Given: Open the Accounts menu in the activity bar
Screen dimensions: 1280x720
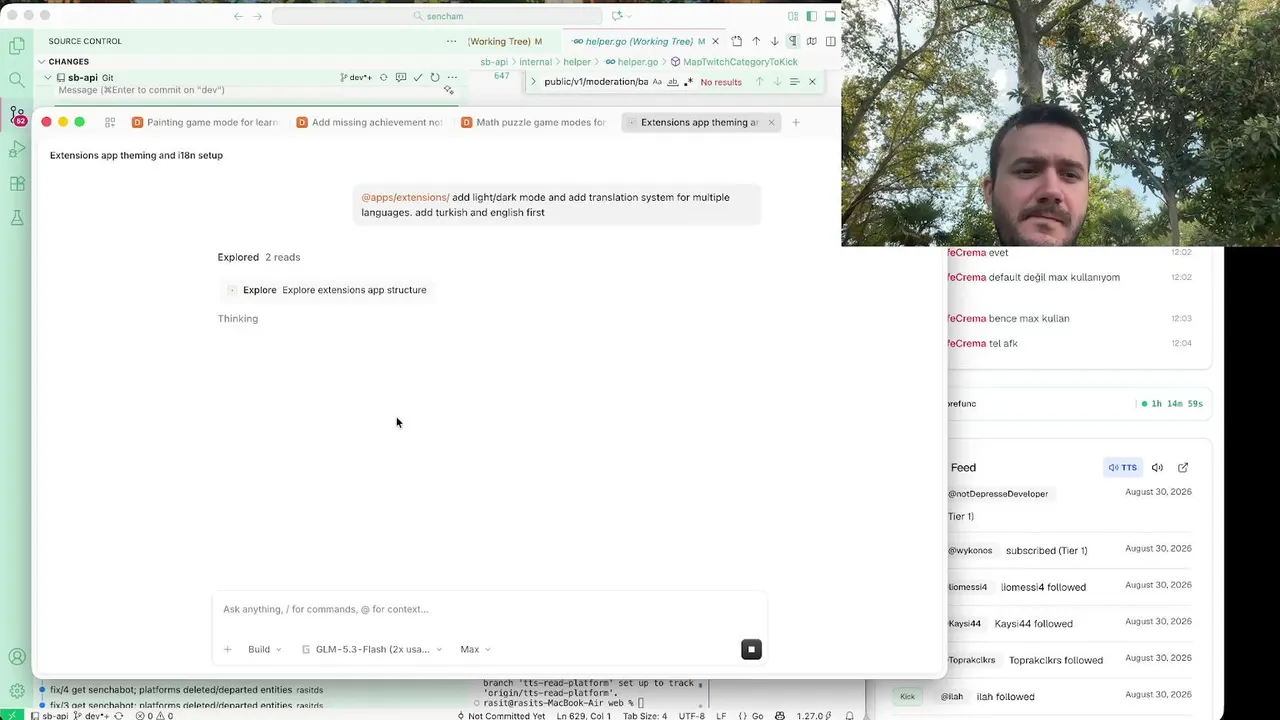Looking at the screenshot, I should pos(17,657).
